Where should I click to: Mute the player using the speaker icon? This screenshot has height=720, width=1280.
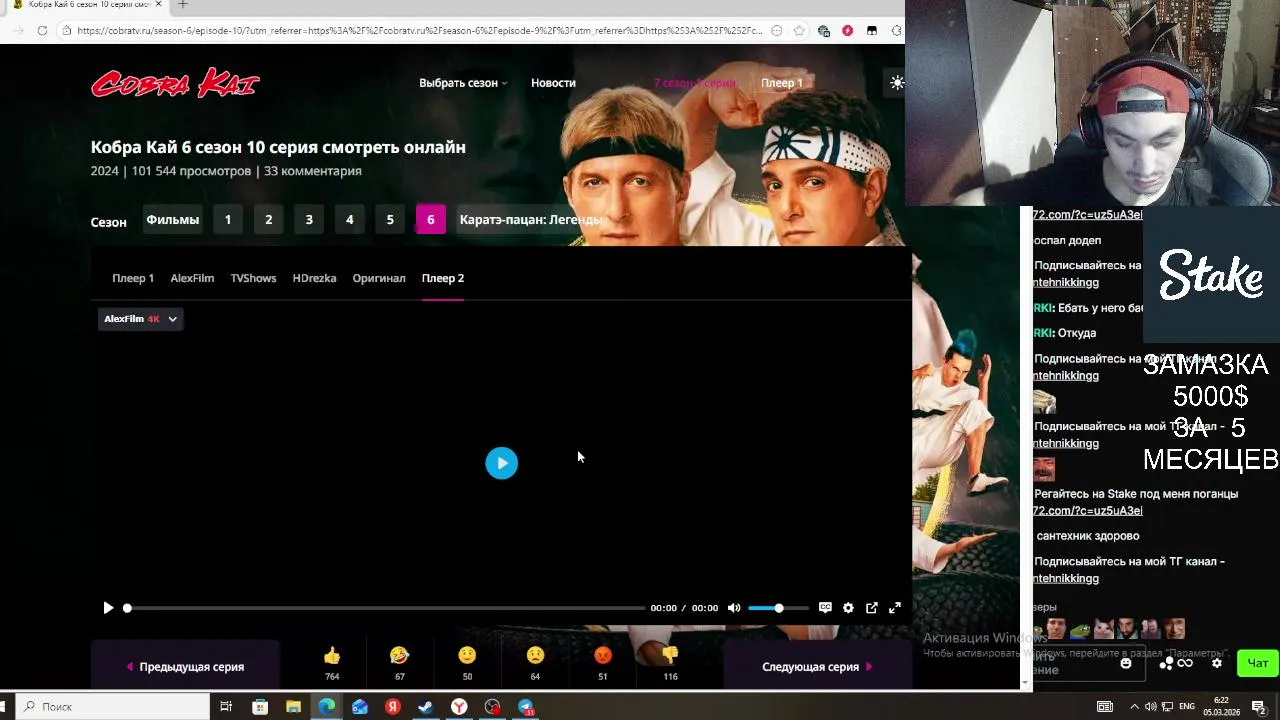coord(734,608)
